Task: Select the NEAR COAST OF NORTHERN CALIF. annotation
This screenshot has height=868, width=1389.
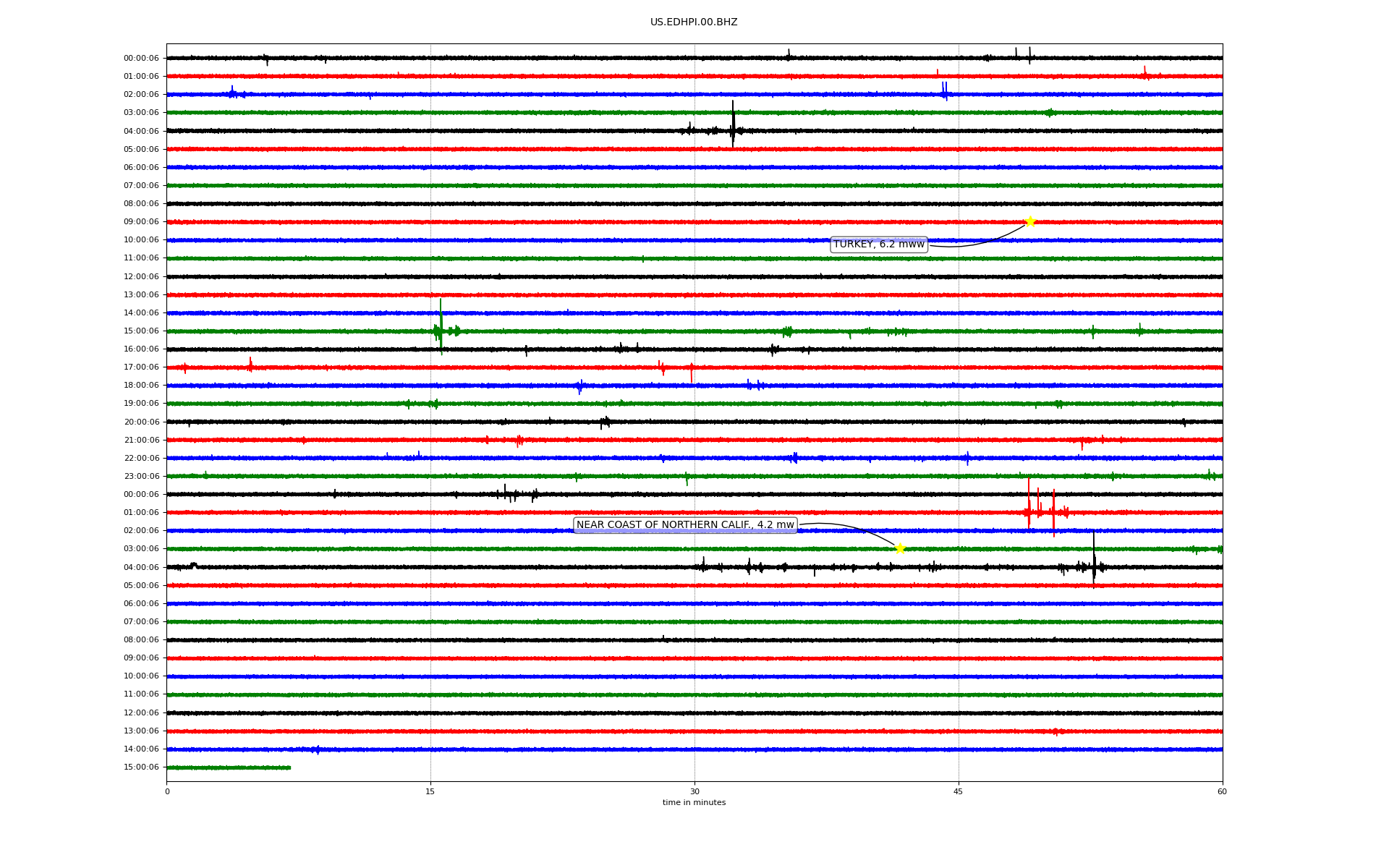Action: point(685,525)
